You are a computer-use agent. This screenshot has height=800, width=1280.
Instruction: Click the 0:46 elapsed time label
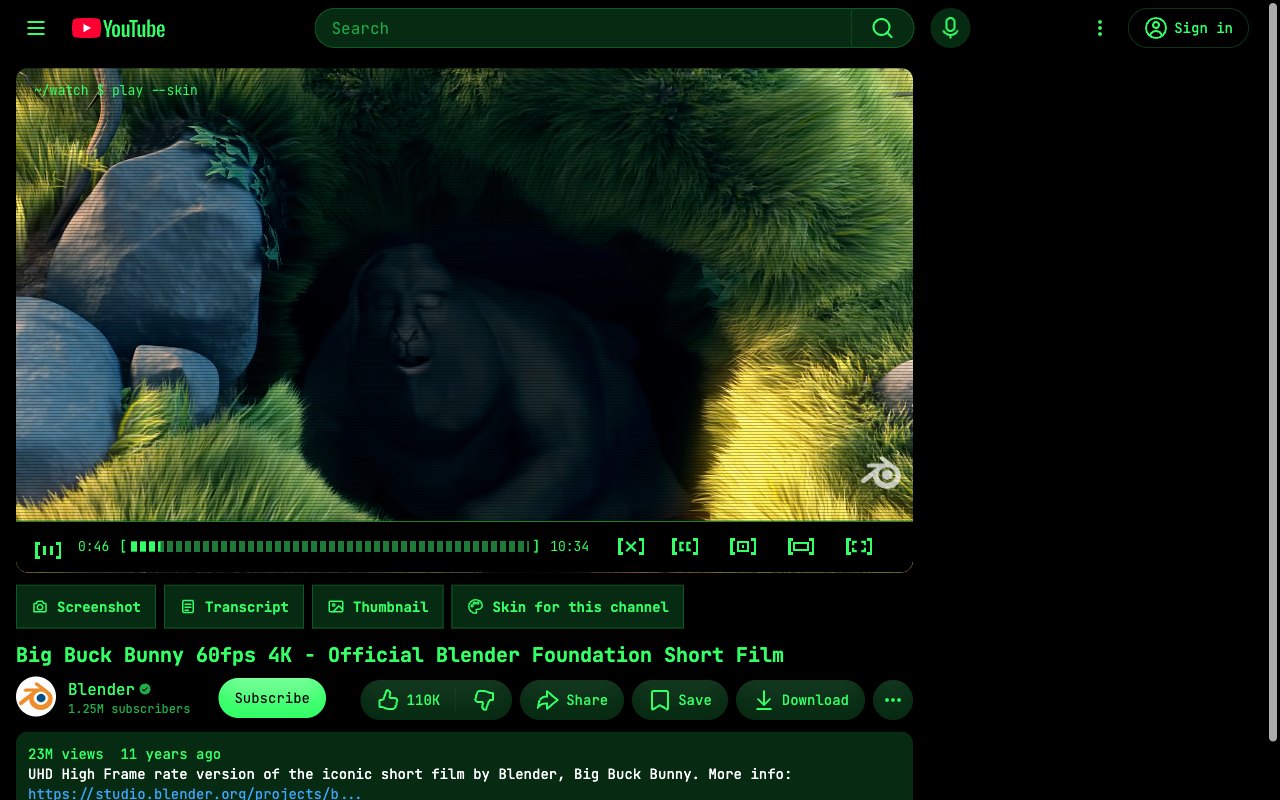[93, 546]
